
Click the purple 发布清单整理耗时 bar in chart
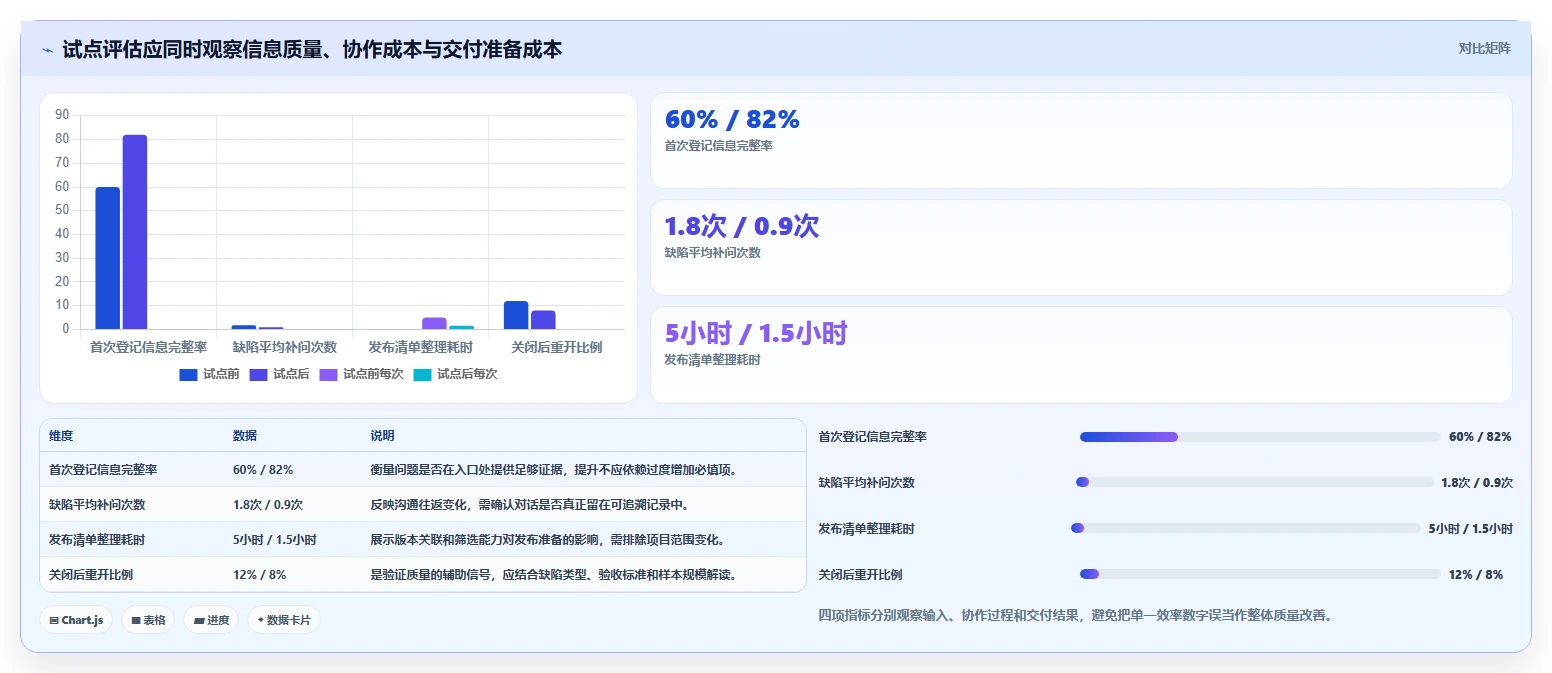434,323
